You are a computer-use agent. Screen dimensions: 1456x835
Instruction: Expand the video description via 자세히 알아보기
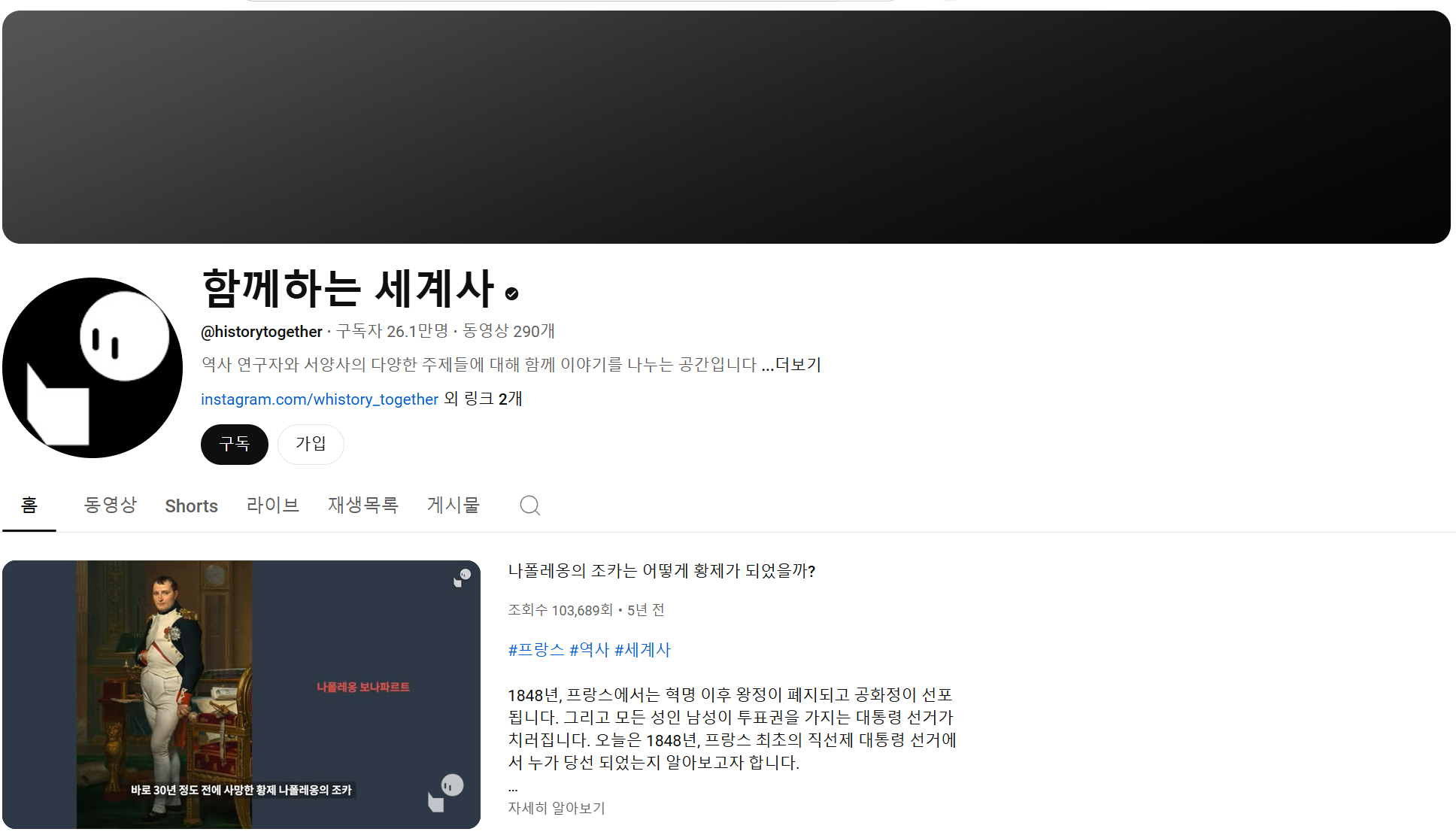tap(557, 808)
